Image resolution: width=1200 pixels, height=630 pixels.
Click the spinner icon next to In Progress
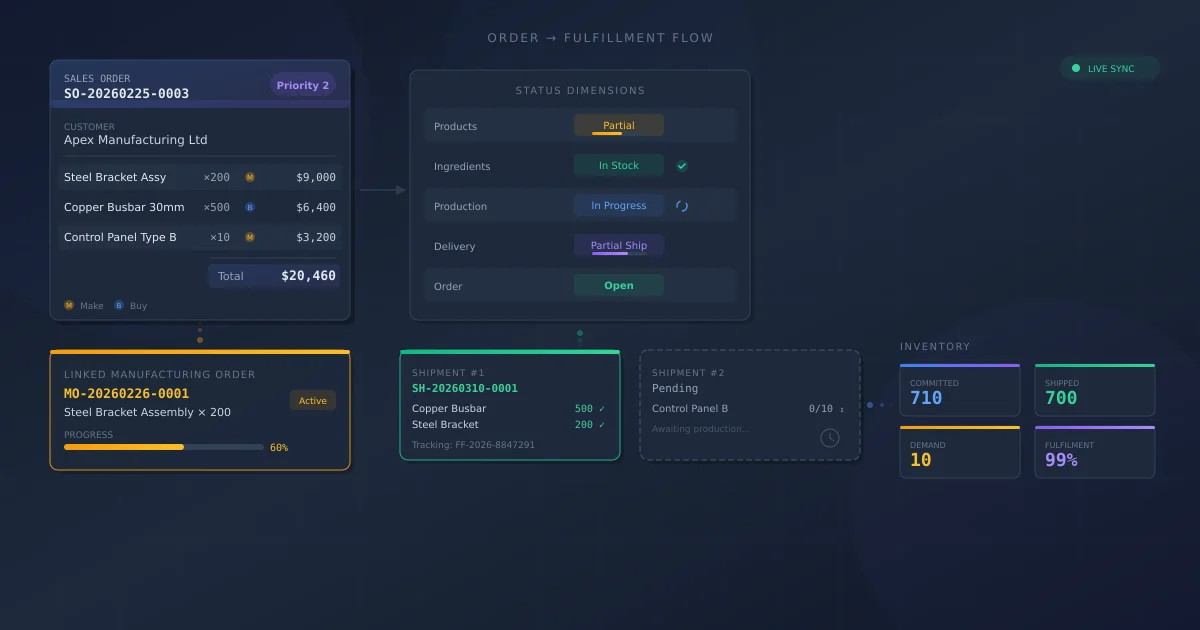[681, 205]
